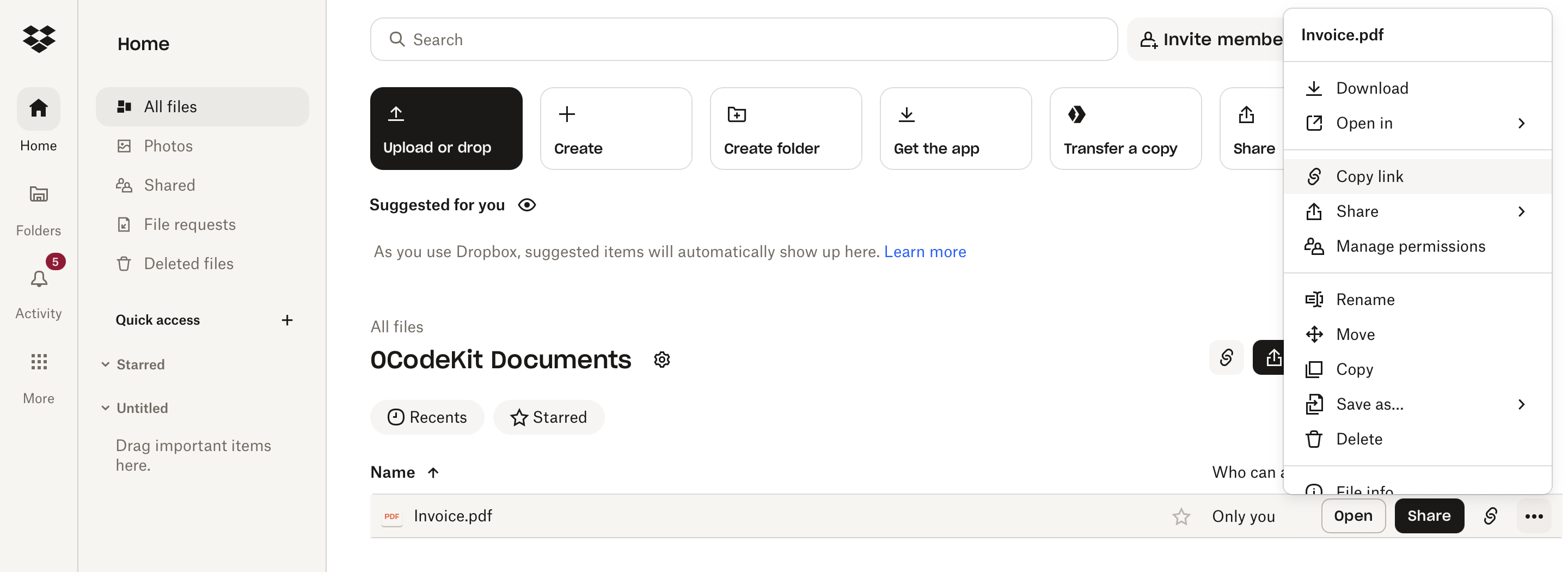The image size is (1568, 572).
Task: Click the Name sort arrow
Action: (433, 473)
